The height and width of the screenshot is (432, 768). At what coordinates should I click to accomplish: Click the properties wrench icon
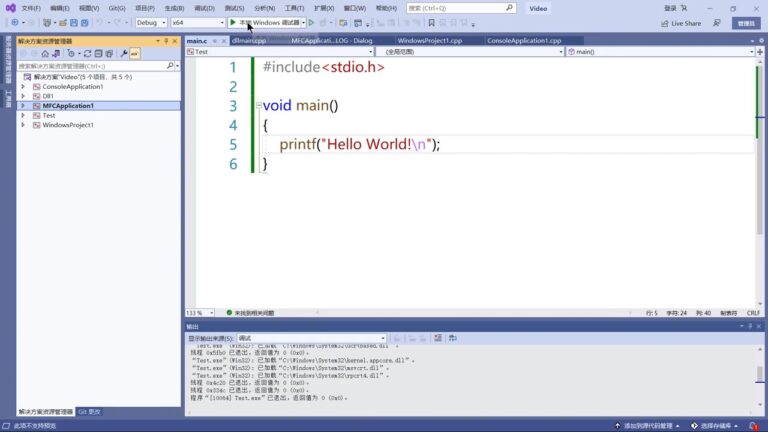pos(124,53)
